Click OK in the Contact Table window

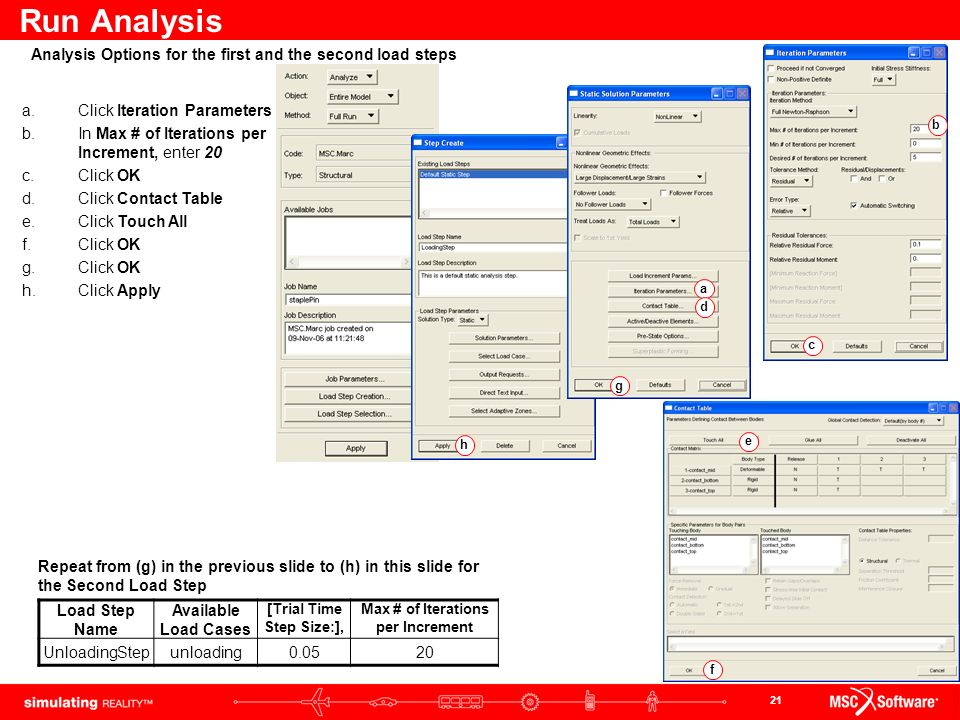pyautogui.click(x=689, y=670)
